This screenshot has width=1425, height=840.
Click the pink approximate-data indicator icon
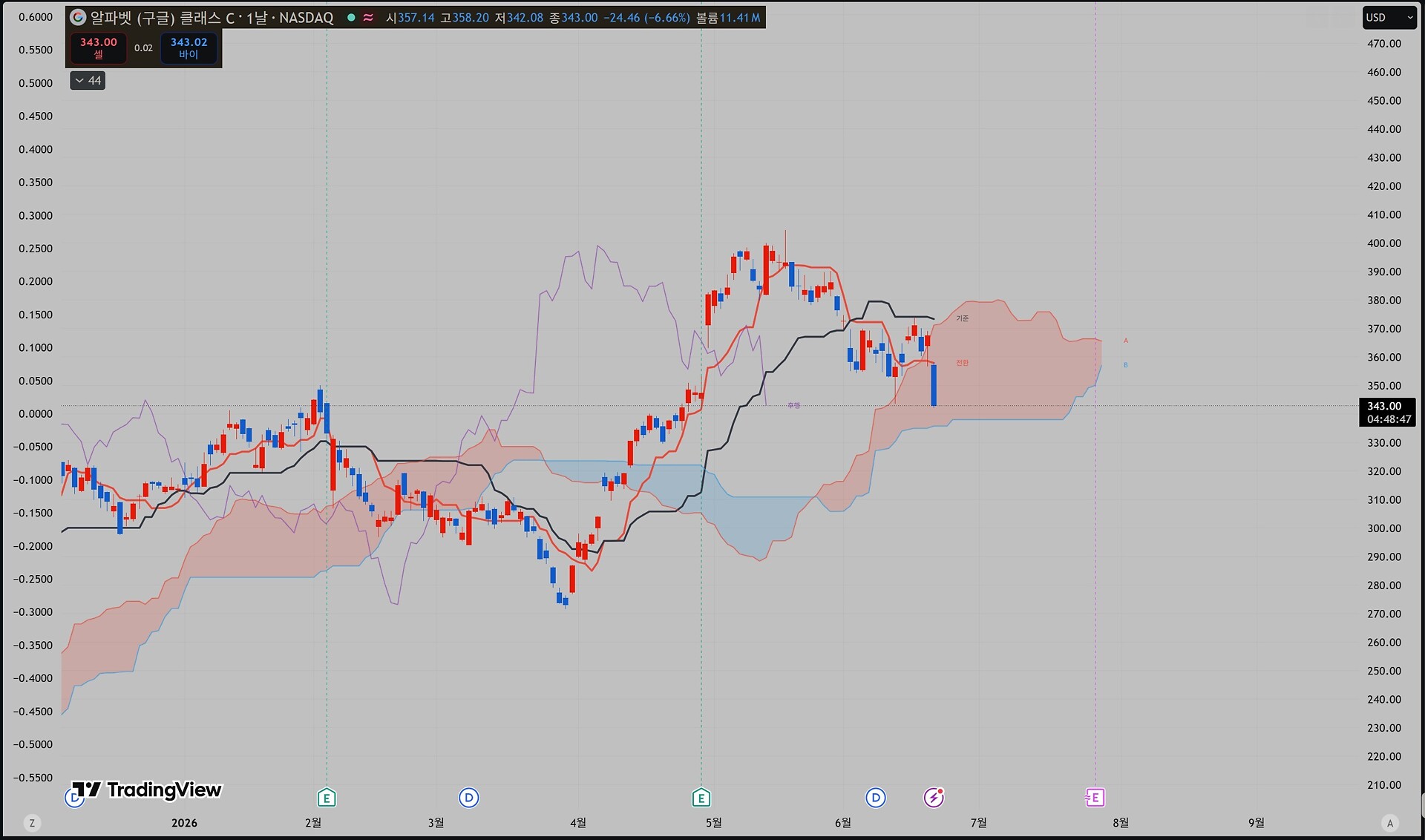pos(368,17)
